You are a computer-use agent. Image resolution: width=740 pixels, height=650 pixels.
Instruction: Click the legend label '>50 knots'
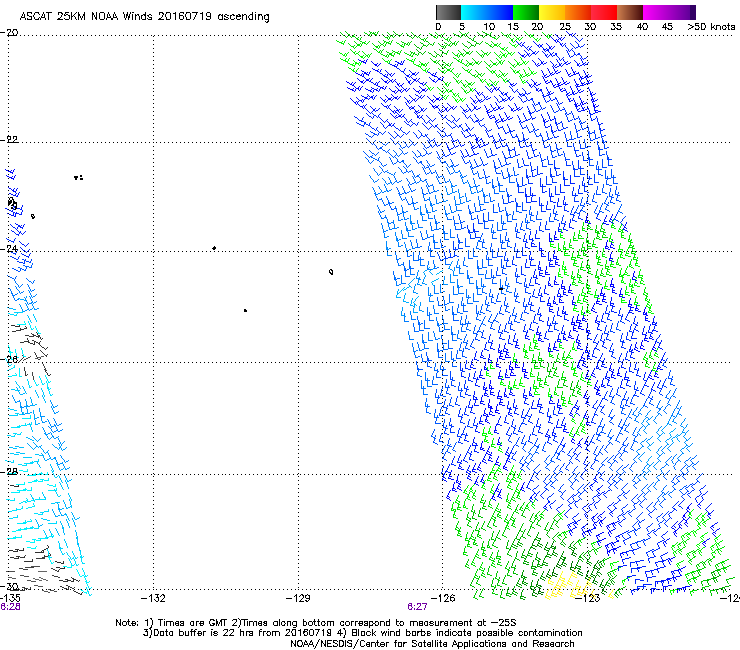711,27
